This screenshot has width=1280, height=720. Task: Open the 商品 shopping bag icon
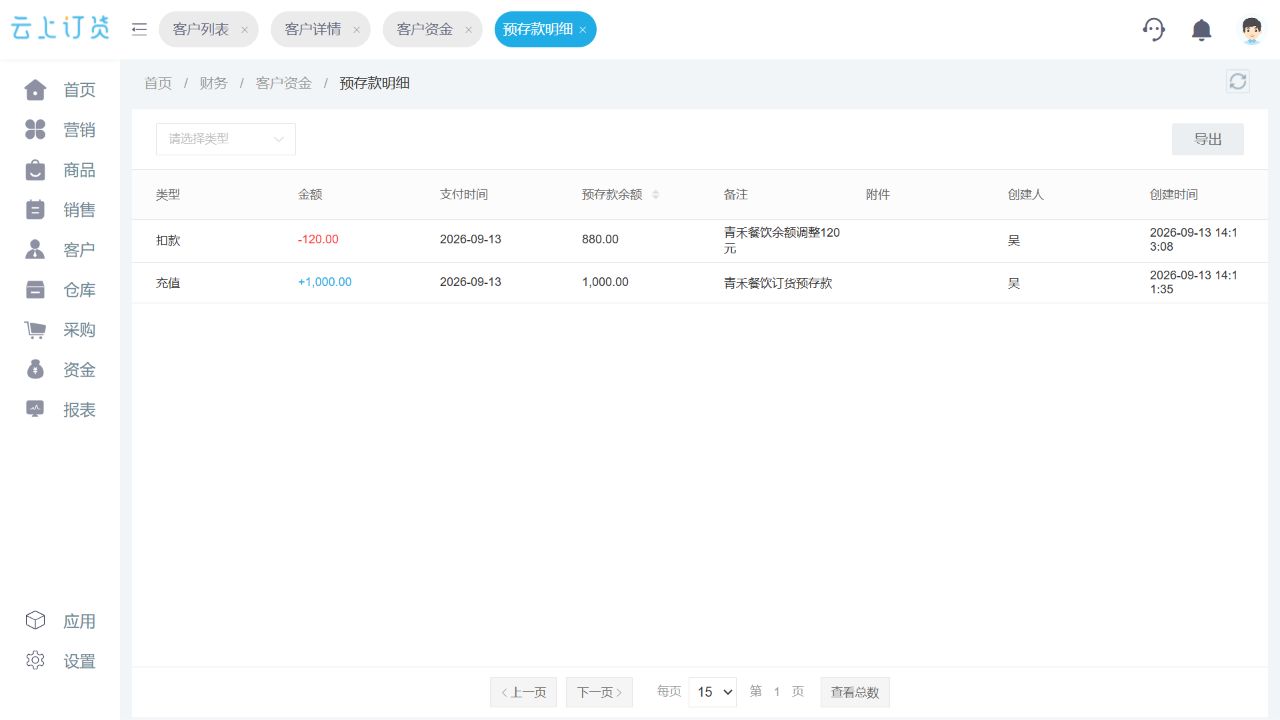(x=35, y=170)
